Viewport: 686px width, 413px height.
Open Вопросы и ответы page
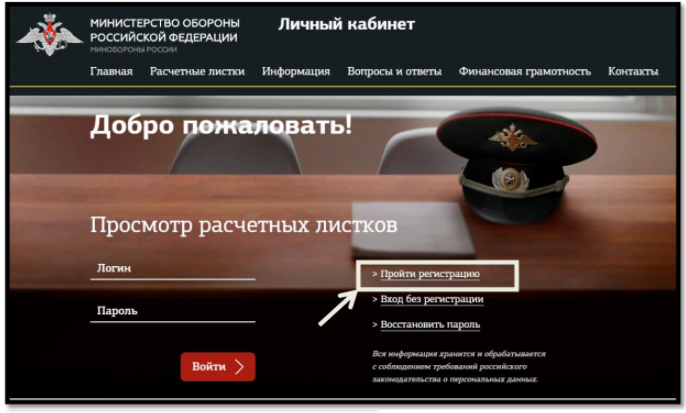(394, 71)
